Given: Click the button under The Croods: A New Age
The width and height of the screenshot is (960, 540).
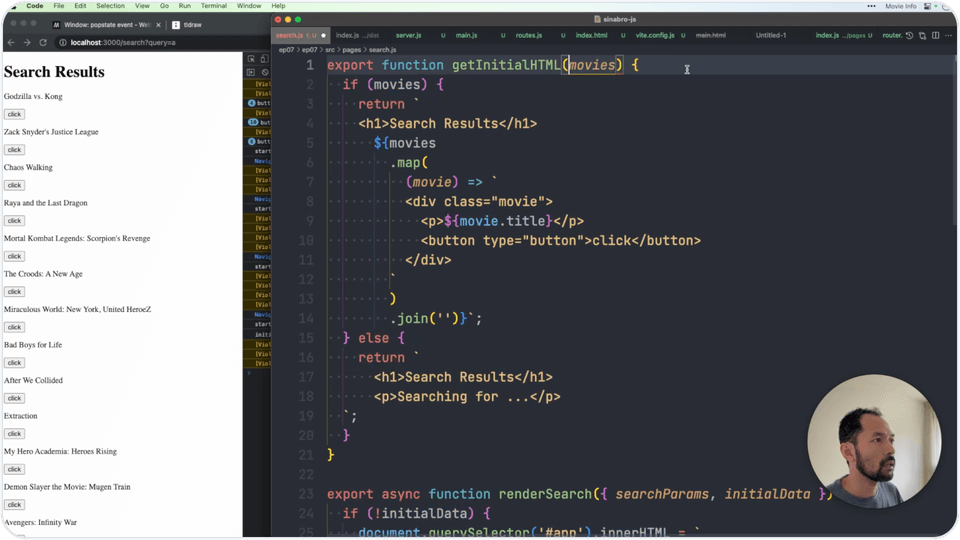Looking at the screenshot, I should 14,291.
